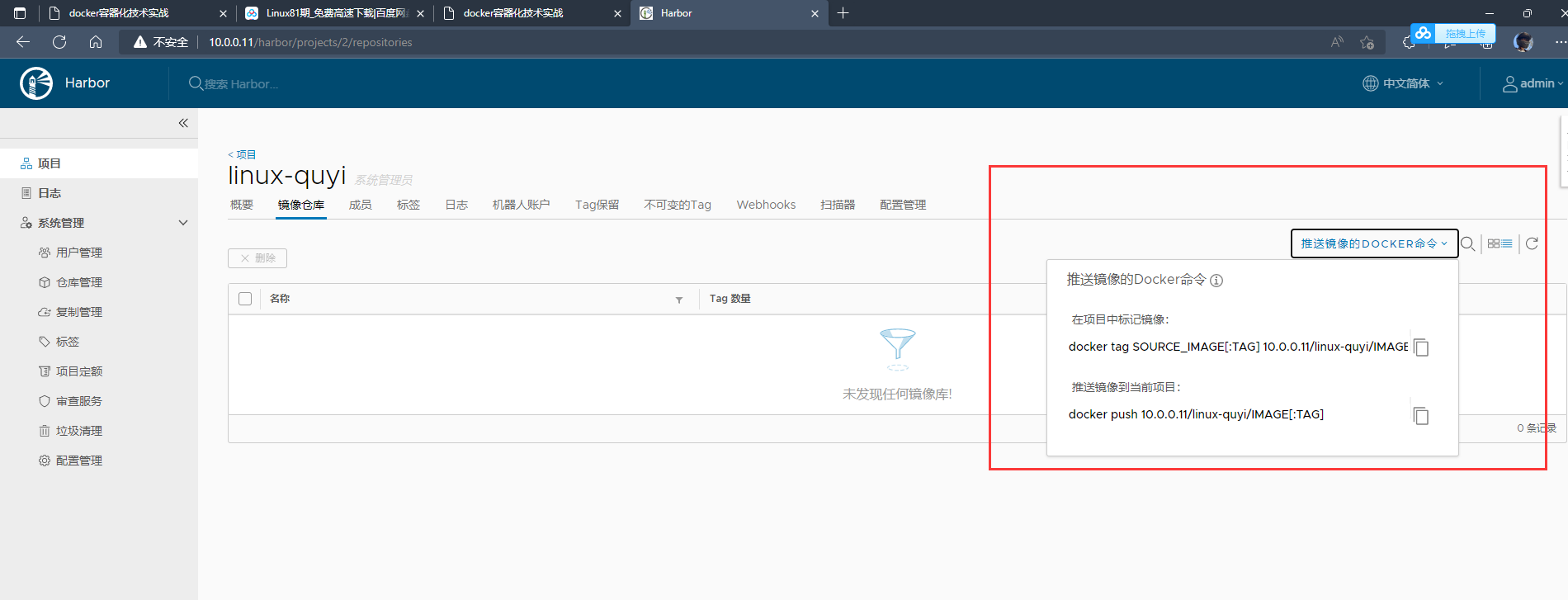The image size is (1568, 600).
Task: Refresh the repository list
Action: pos(1532,243)
